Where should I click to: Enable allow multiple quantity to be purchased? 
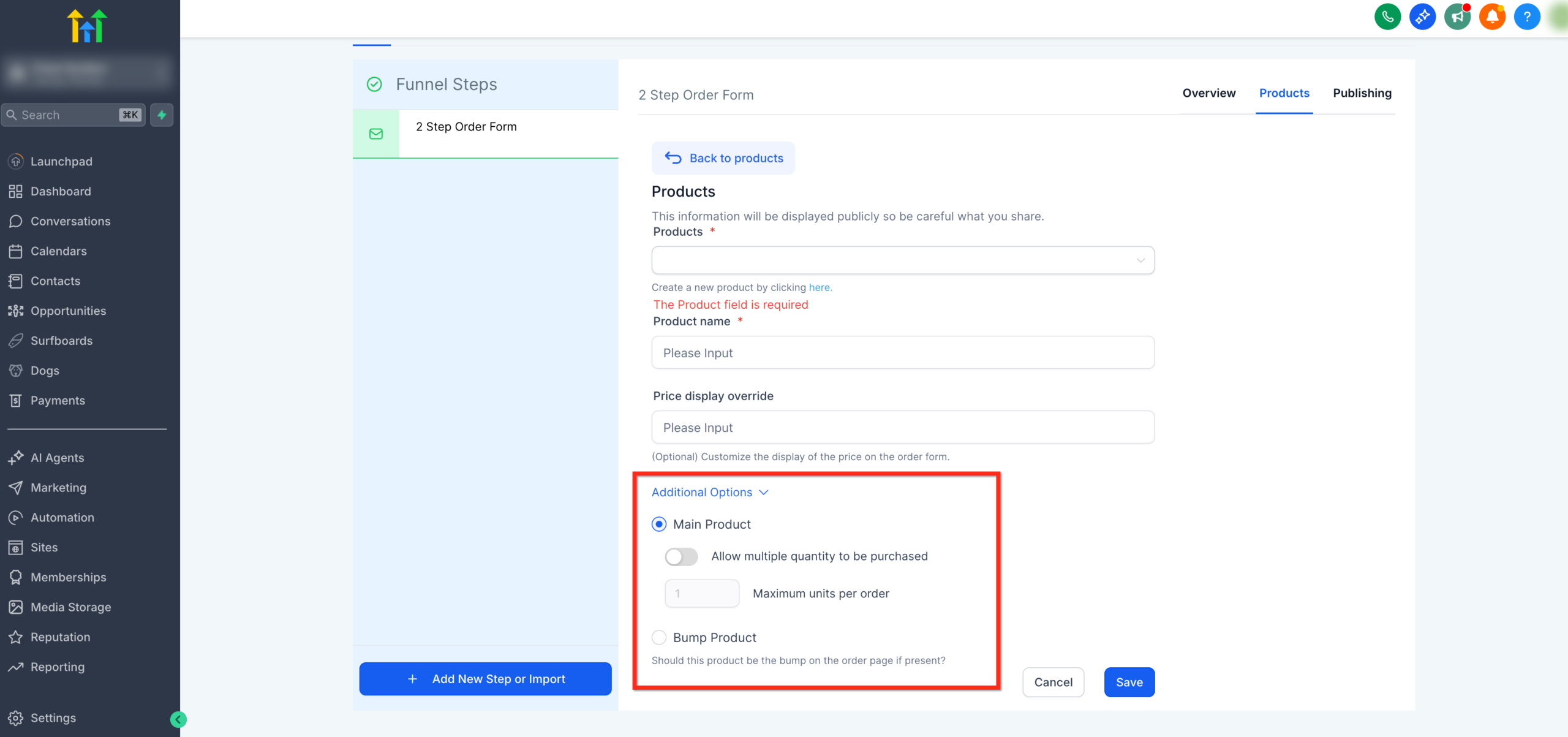pos(681,556)
